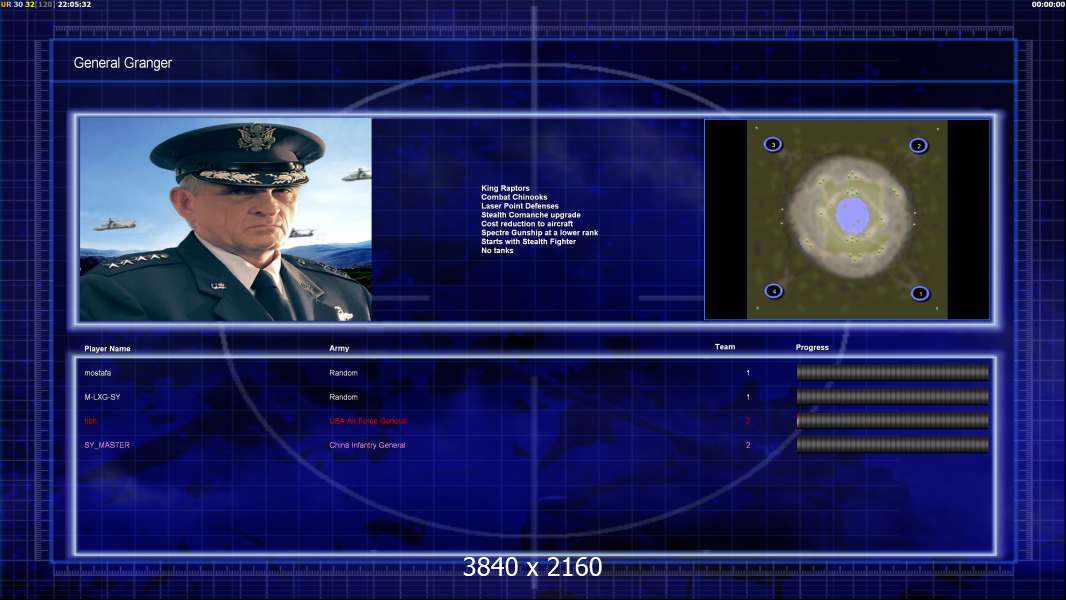Select player 'SY_MASTER' in the list

(x=107, y=445)
